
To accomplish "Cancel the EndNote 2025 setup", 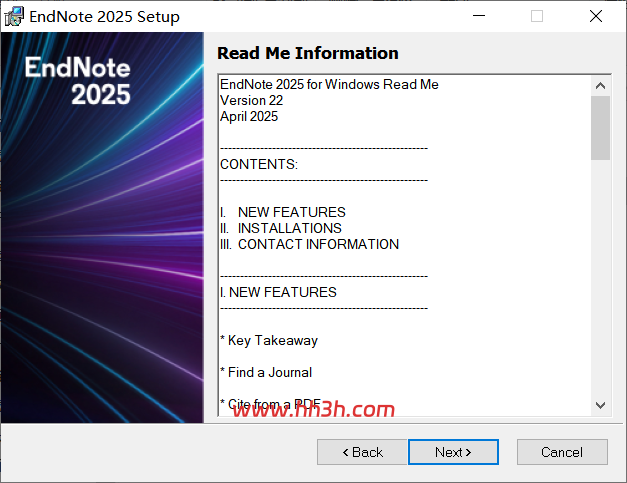I will click(562, 452).
